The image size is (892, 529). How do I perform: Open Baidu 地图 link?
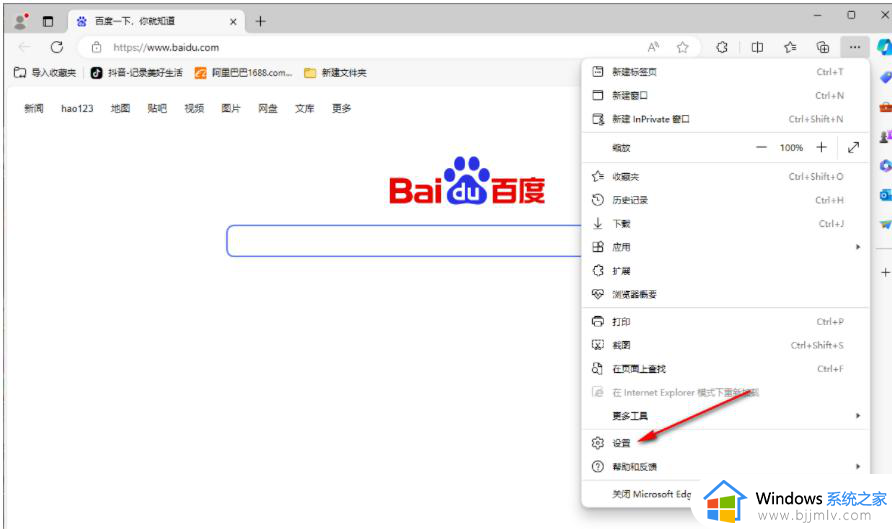pos(121,108)
